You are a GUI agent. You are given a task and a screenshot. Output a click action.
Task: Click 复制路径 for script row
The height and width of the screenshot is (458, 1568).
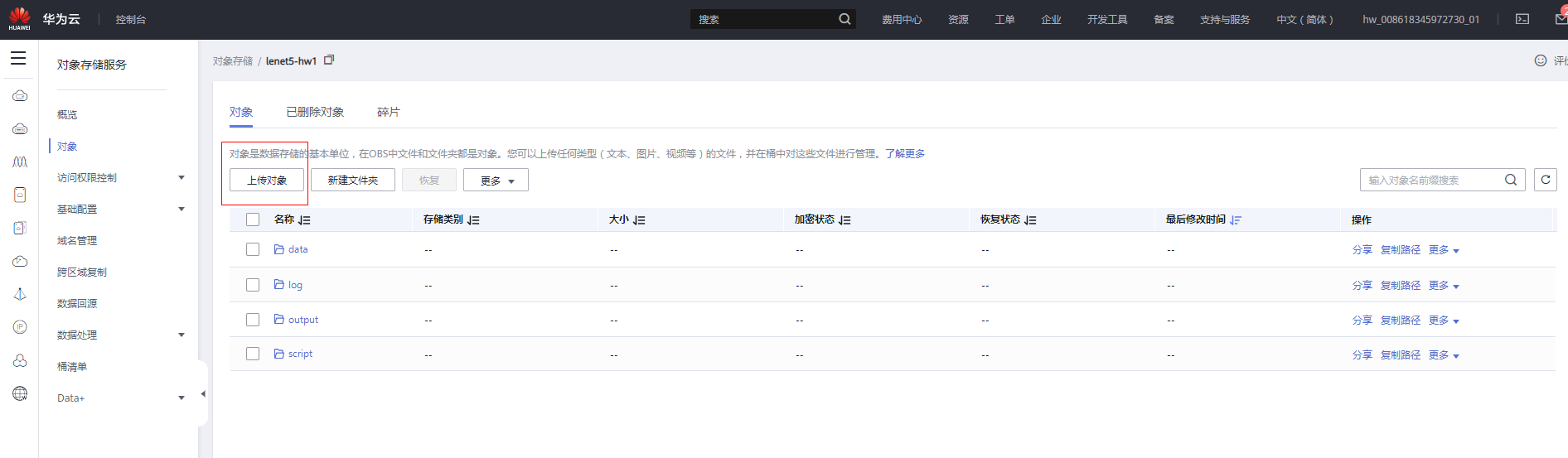pyautogui.click(x=1401, y=355)
